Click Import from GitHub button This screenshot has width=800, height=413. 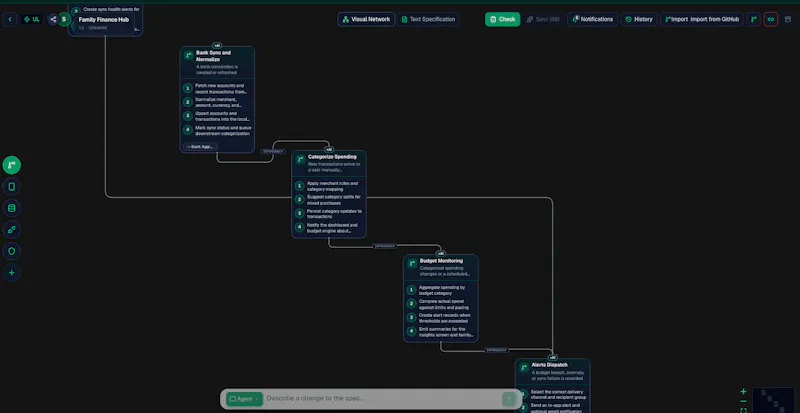[702, 19]
